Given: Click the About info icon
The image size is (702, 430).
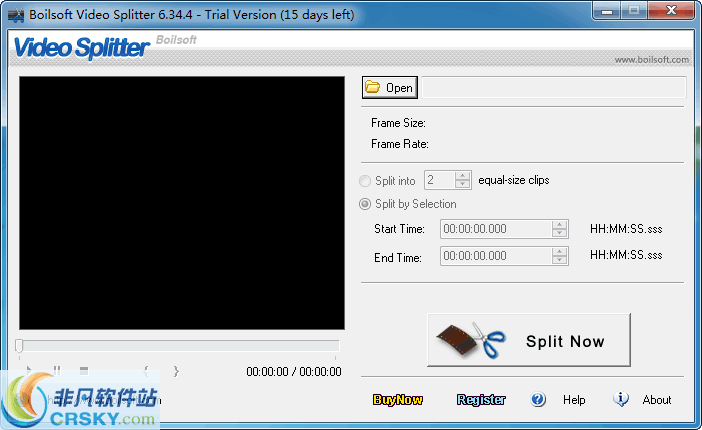Looking at the screenshot, I should pos(621,399).
